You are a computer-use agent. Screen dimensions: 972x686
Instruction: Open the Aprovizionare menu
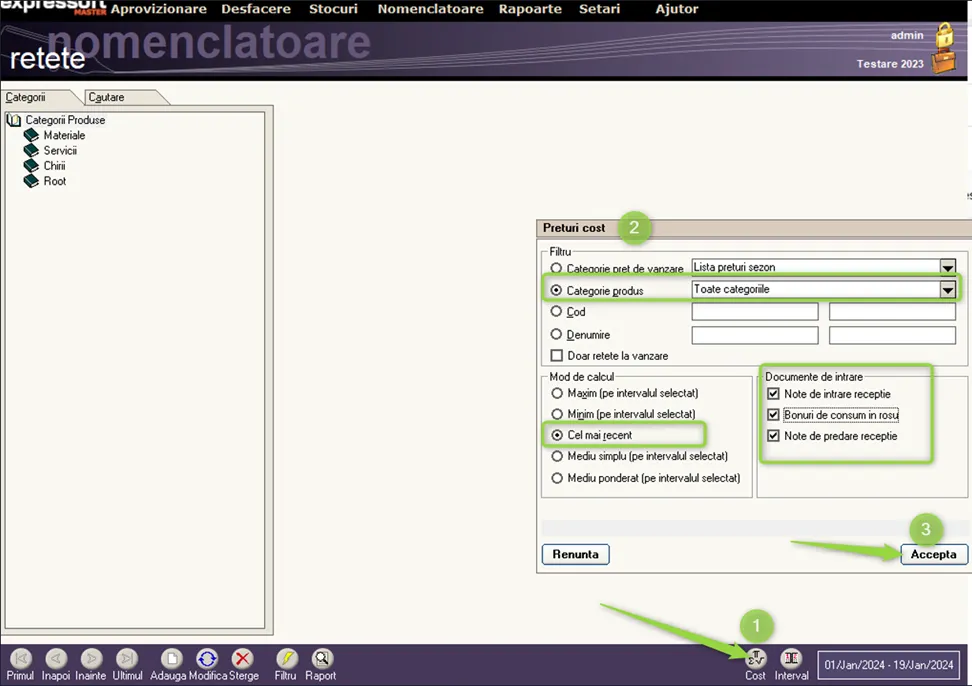point(159,9)
